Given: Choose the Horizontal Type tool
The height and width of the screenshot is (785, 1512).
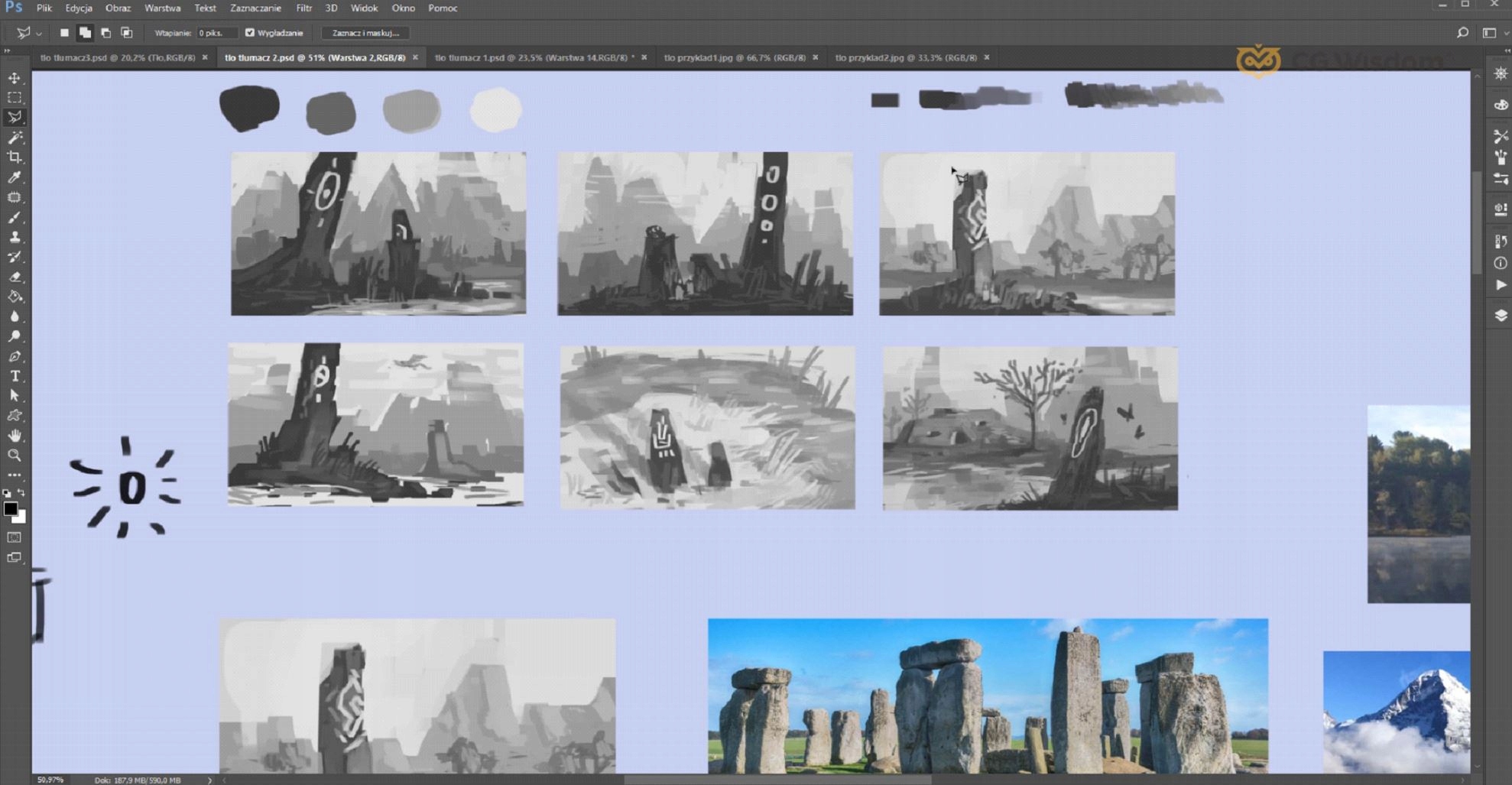Looking at the screenshot, I should (15, 376).
